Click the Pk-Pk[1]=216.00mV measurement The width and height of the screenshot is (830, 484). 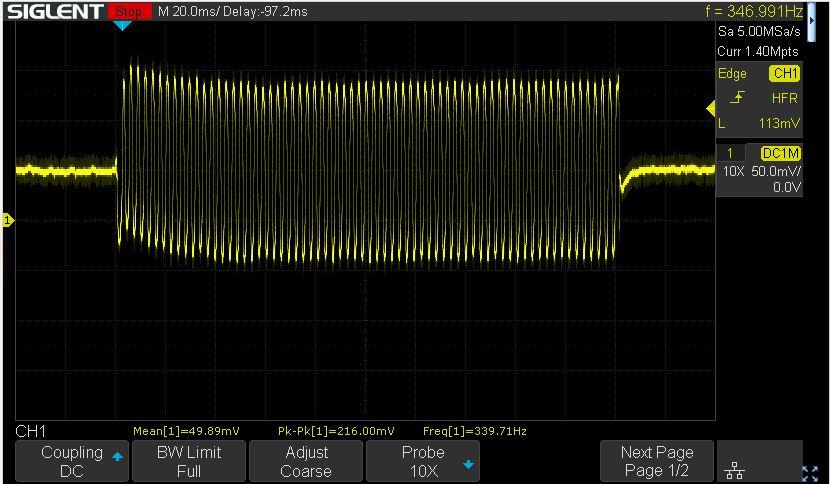pos(336,431)
